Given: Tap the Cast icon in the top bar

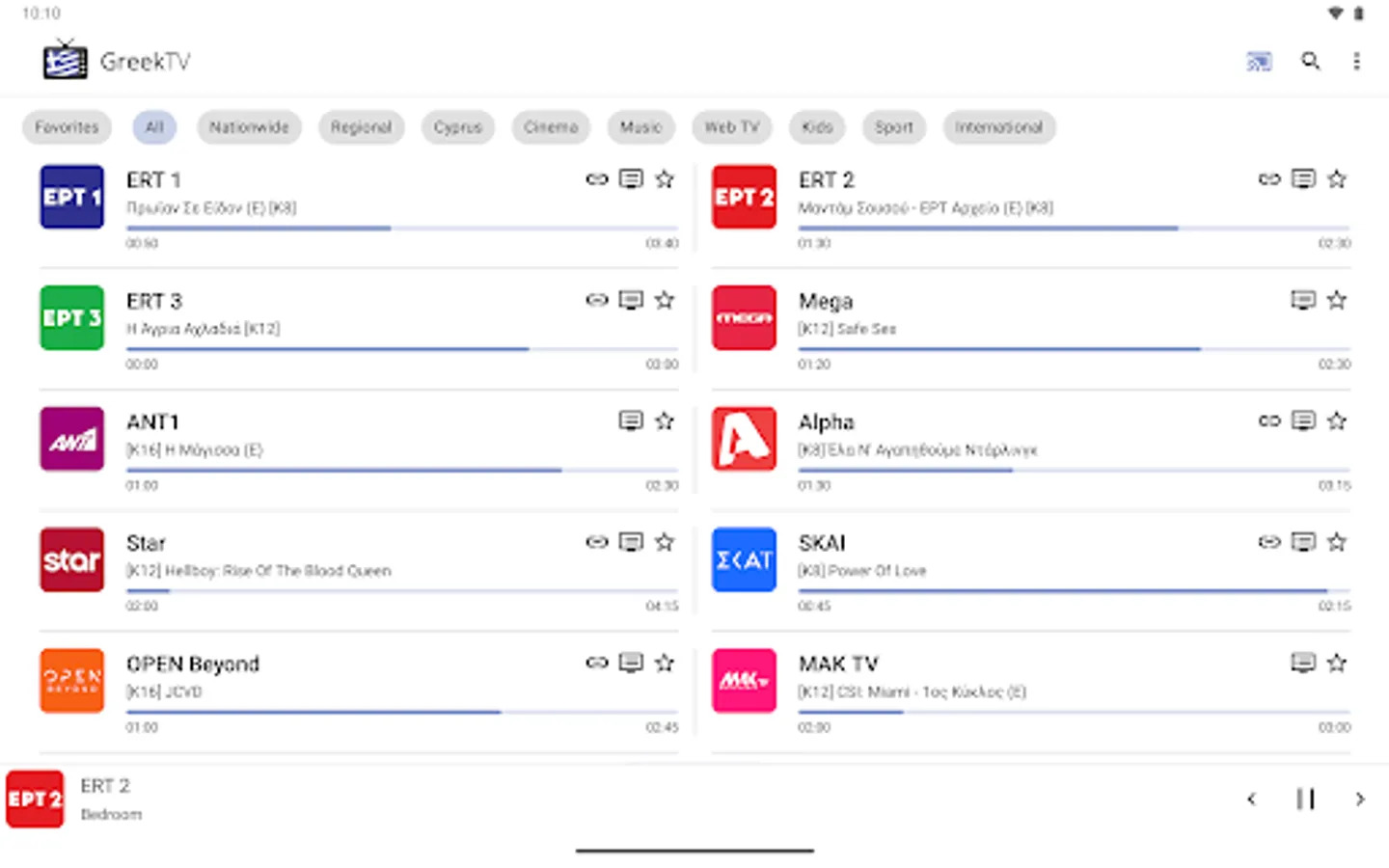Looking at the screenshot, I should point(1258,61).
